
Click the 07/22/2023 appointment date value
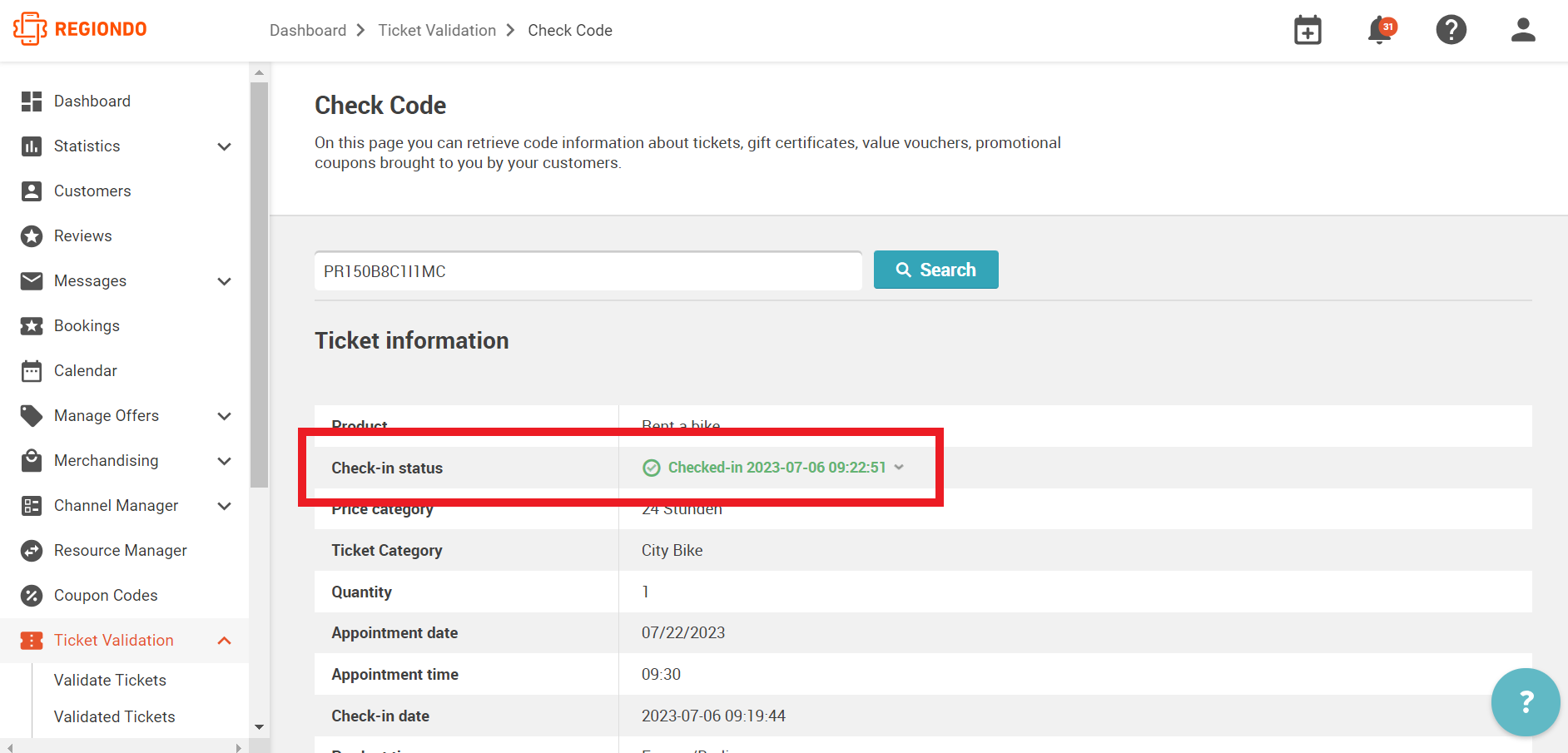[683, 633]
